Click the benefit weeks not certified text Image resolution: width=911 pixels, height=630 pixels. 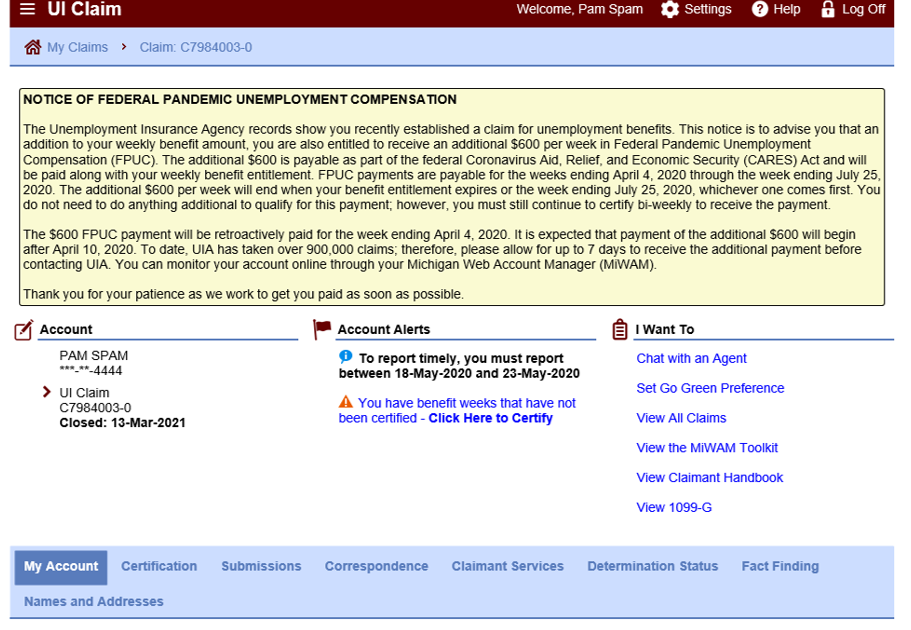click(457, 410)
